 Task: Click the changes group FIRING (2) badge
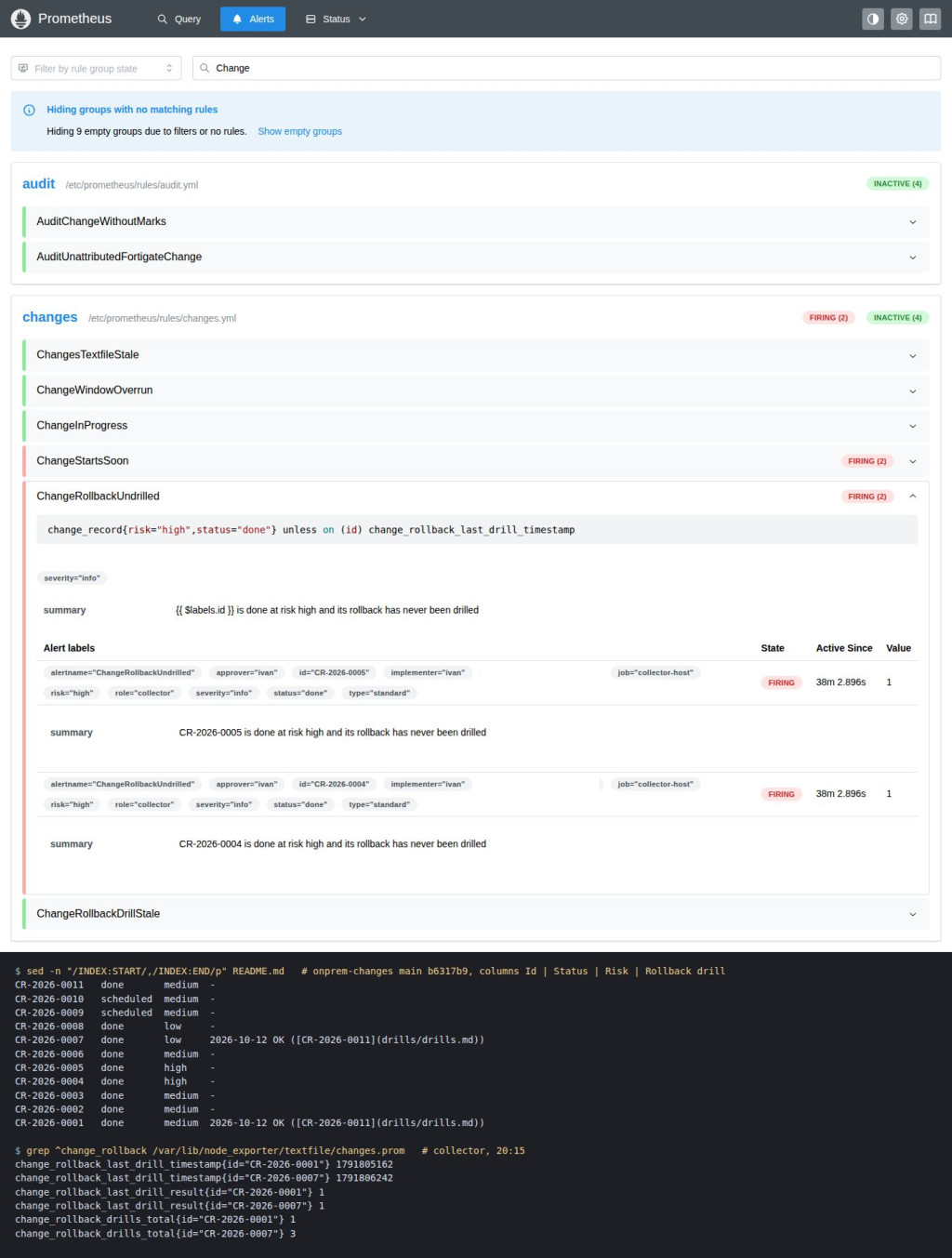[x=828, y=318]
